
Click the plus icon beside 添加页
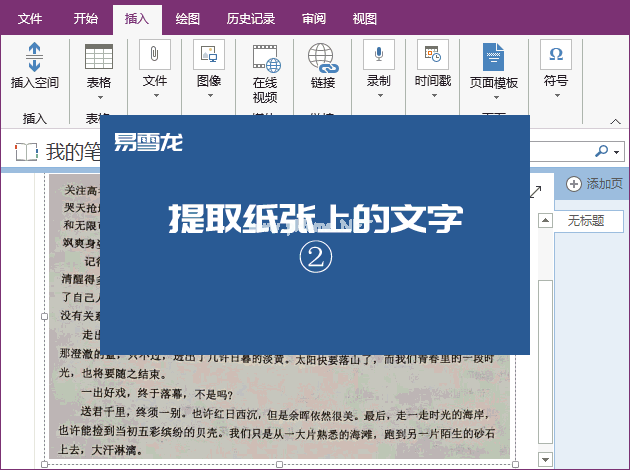pos(574,184)
